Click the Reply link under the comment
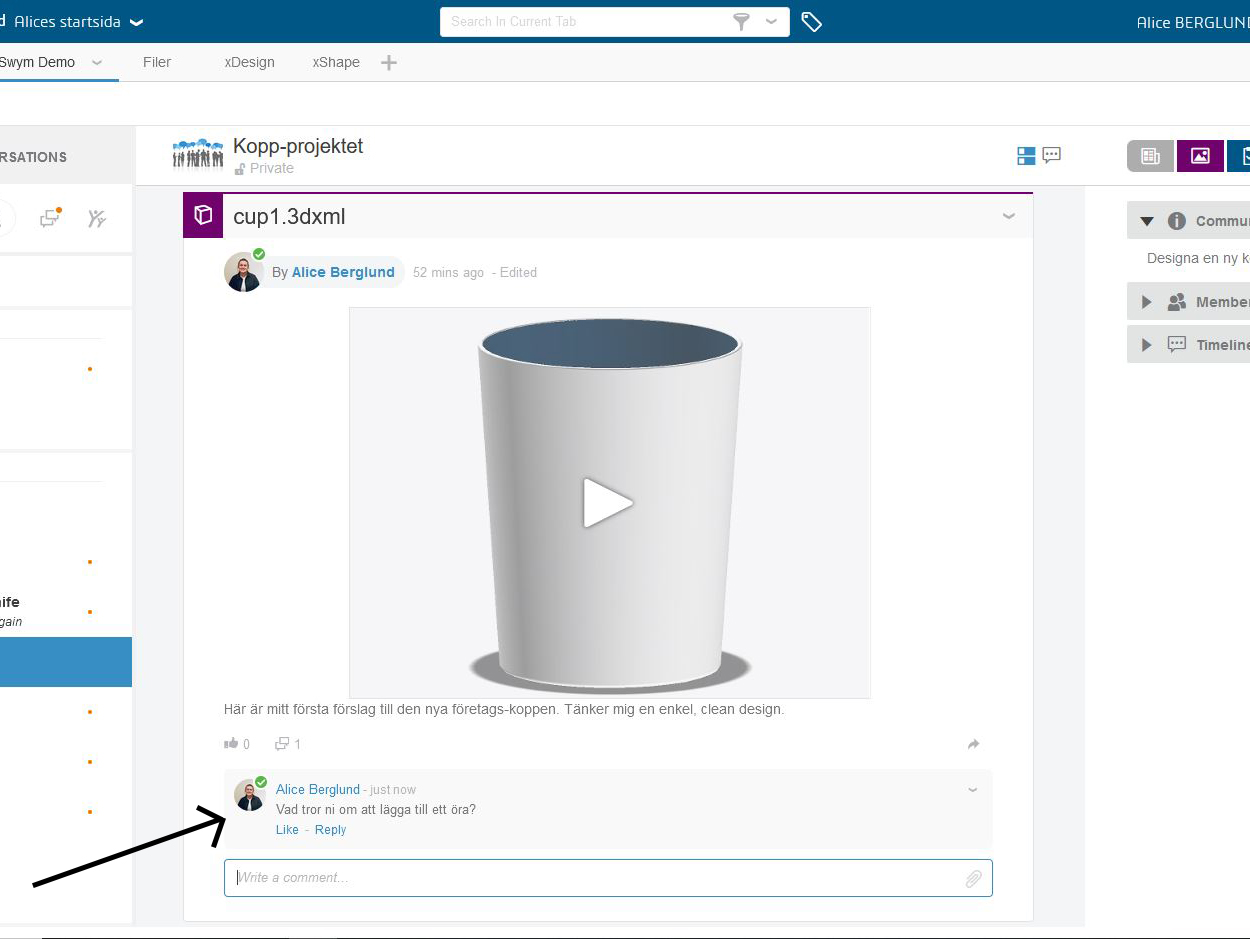1250x939 pixels. coord(330,830)
